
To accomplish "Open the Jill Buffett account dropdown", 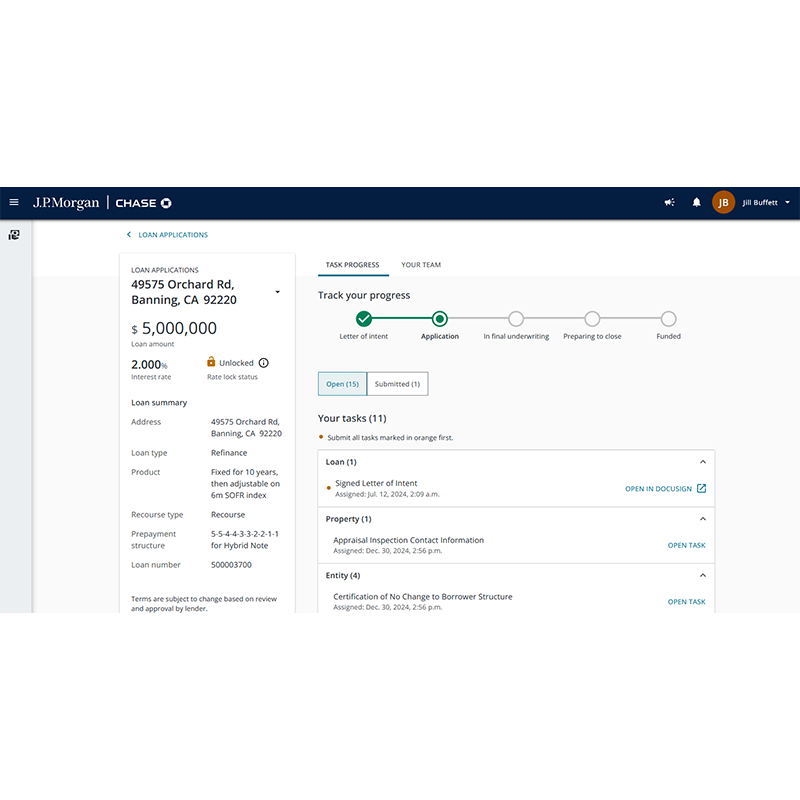I will tap(787, 202).
